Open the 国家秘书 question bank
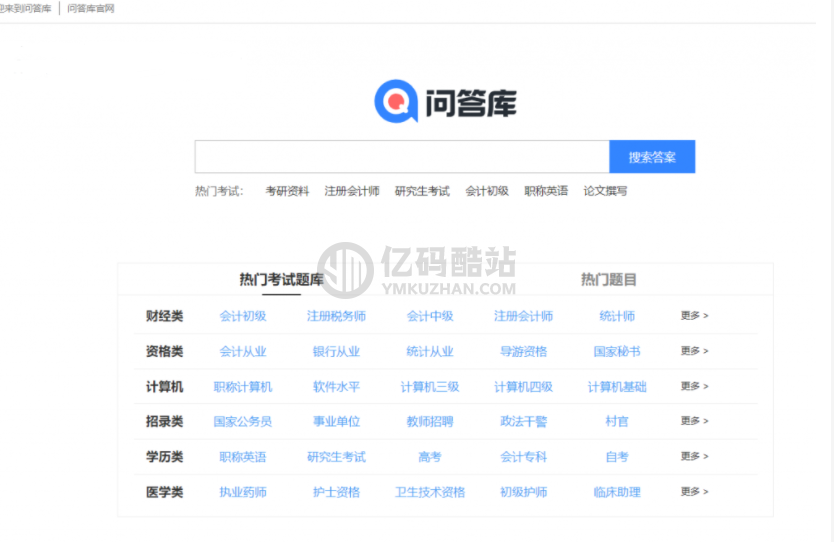 click(x=617, y=351)
